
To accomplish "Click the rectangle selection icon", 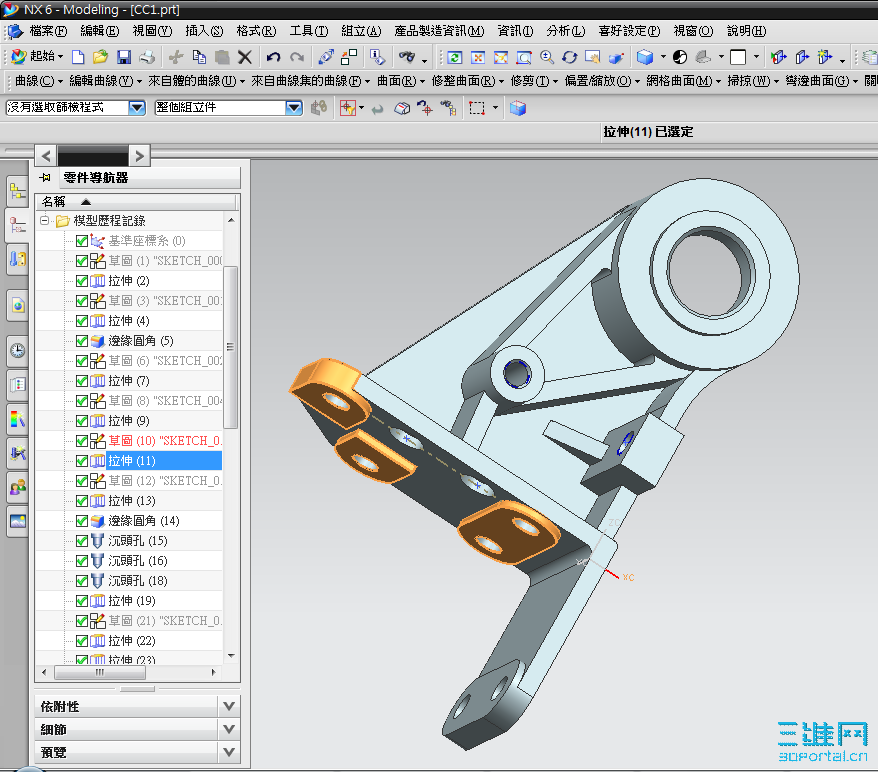I will coord(477,108).
